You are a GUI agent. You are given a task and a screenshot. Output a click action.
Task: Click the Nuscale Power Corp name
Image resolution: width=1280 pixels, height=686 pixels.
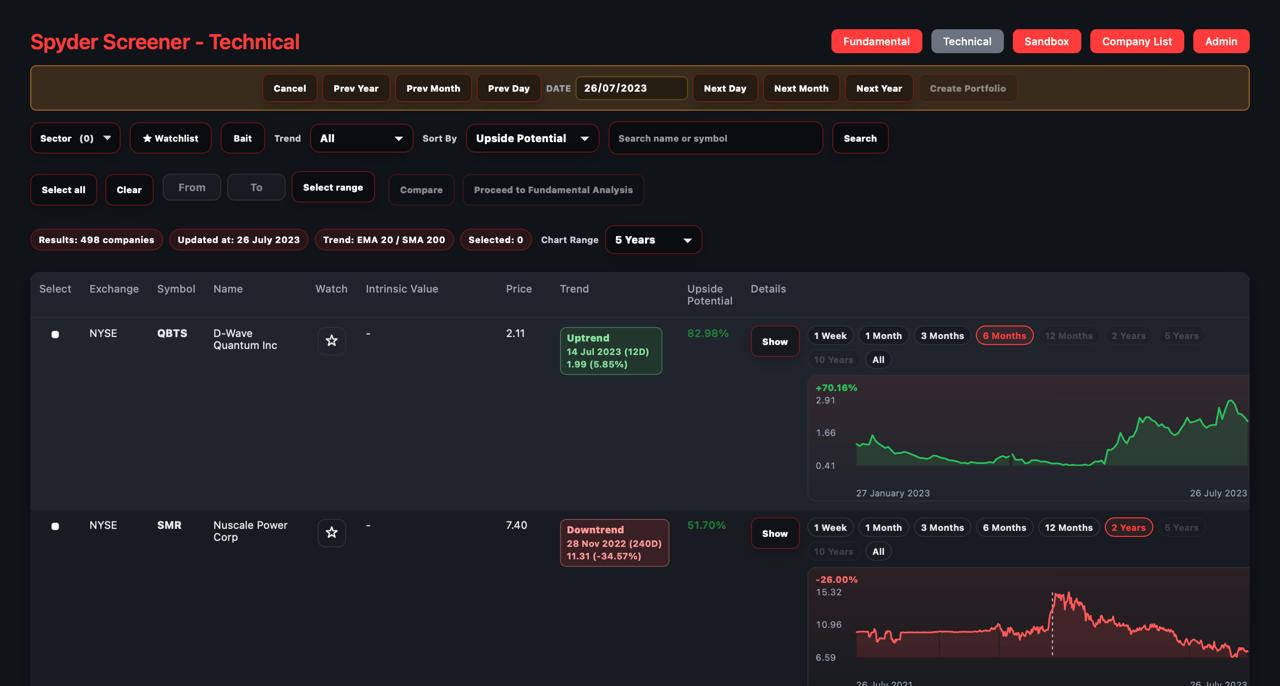[x=250, y=531]
